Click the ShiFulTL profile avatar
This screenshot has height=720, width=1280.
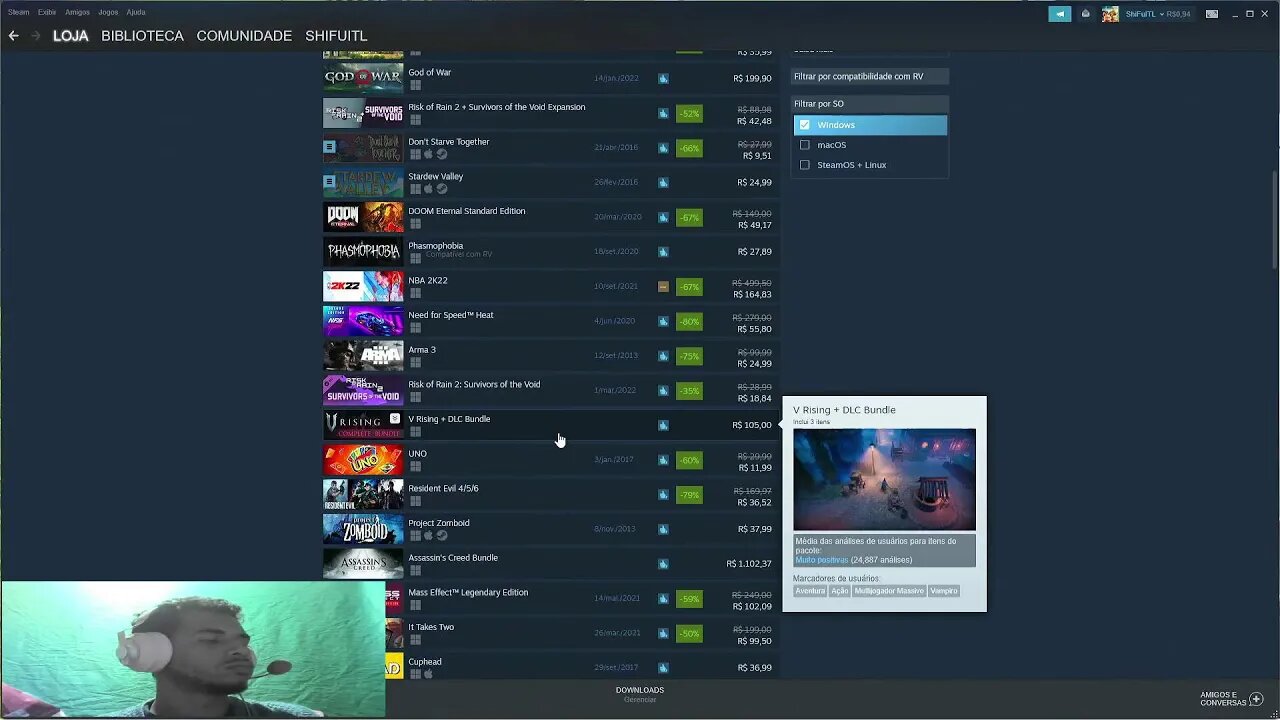click(1110, 14)
